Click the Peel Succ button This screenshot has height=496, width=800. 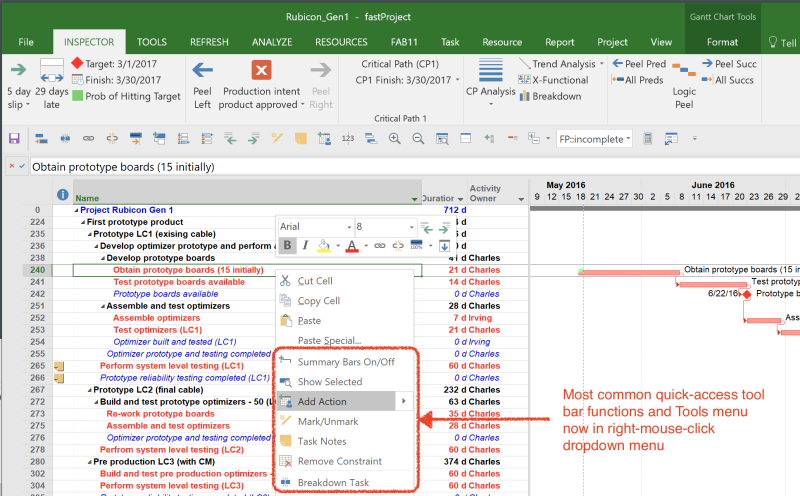click(729, 64)
